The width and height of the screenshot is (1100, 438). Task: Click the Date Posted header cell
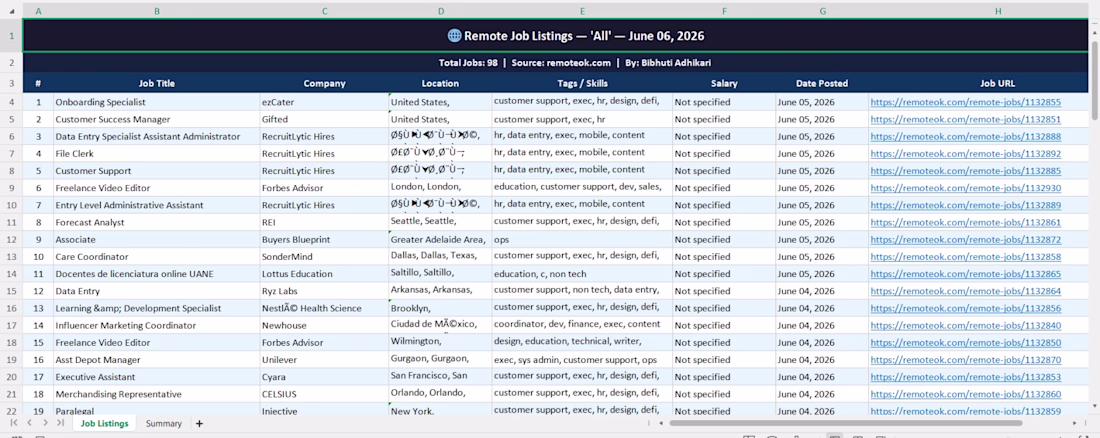pyautogui.click(x=822, y=83)
